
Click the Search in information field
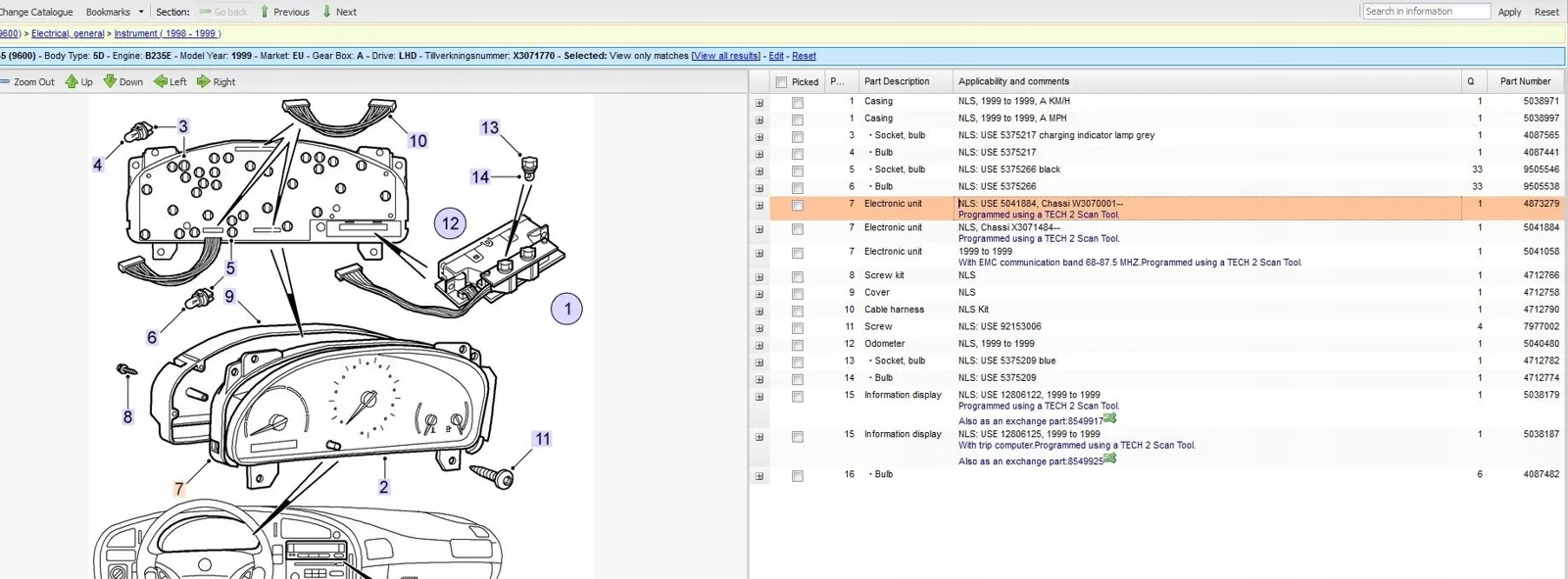pyautogui.click(x=1426, y=12)
